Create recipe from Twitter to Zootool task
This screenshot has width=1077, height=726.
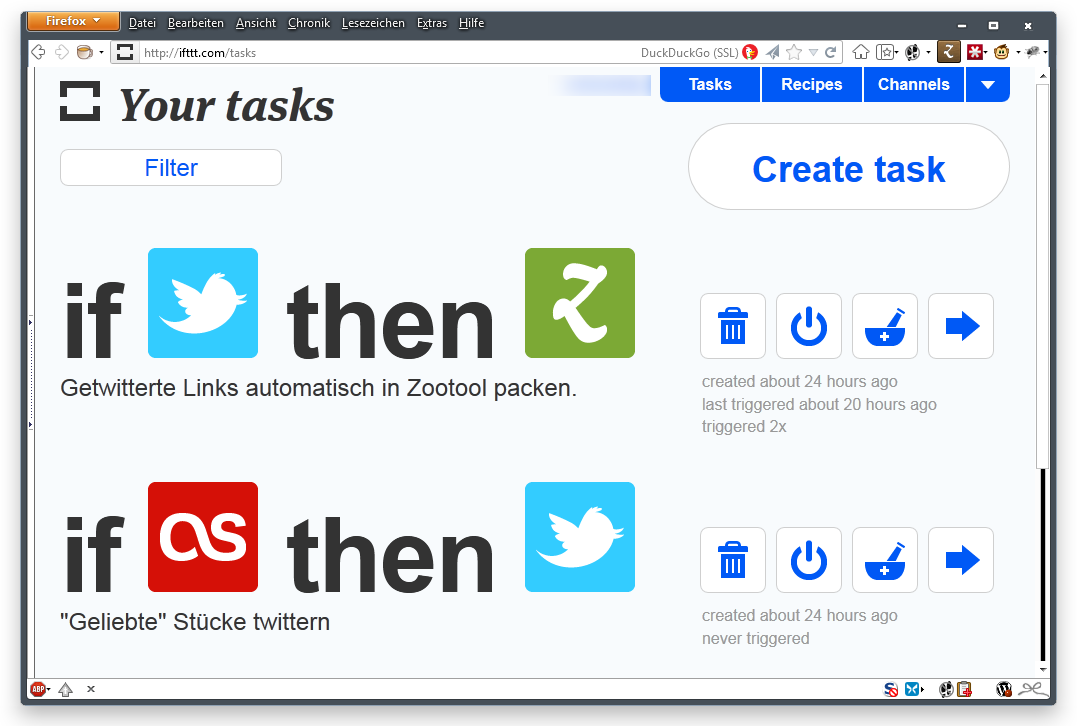pyautogui.click(x=885, y=326)
